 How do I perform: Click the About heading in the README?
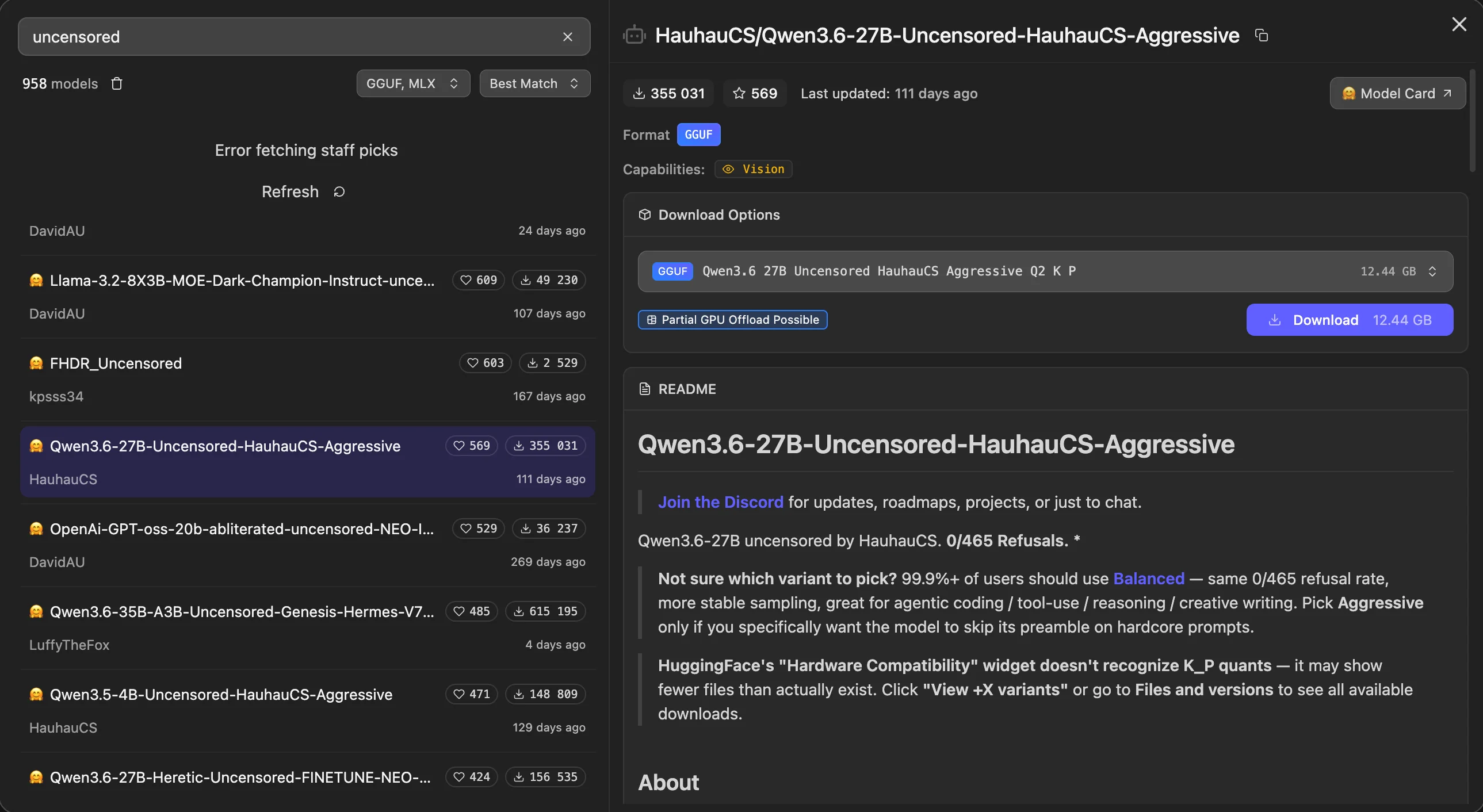point(668,783)
